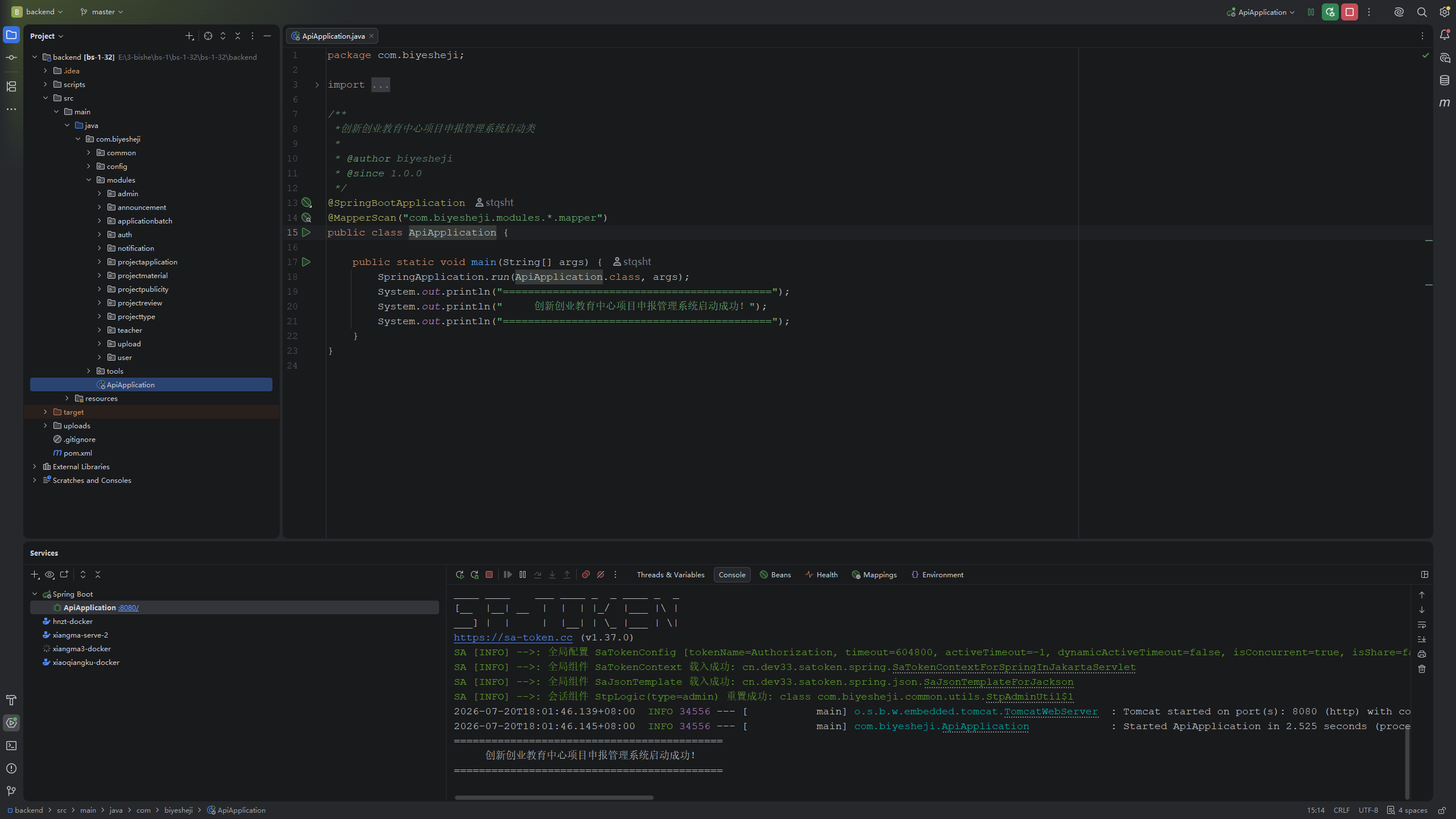Screen dimensions: 1456x819
Task: Open the Problems tool window
Action: [x=11, y=768]
